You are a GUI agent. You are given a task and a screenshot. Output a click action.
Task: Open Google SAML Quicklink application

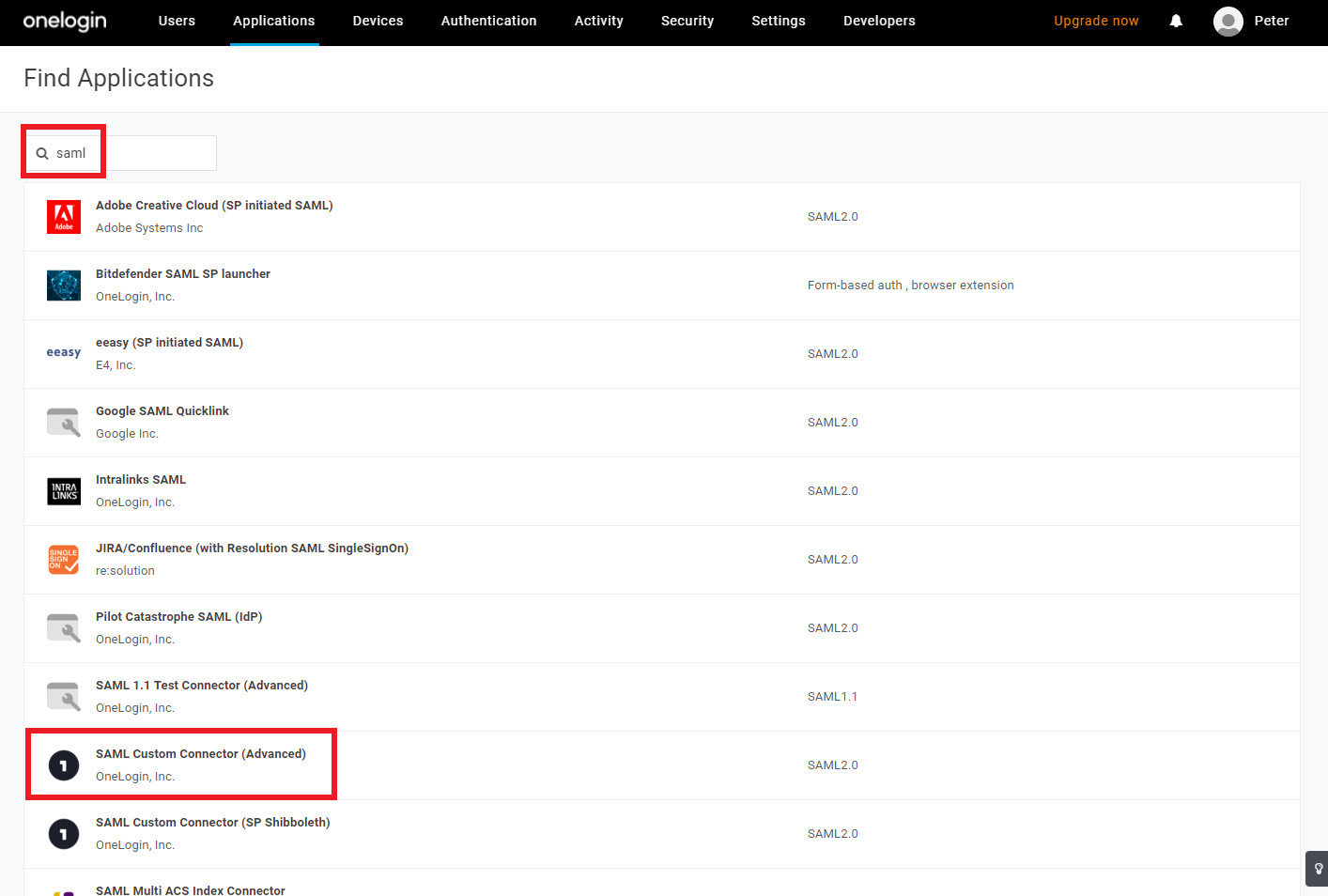[162, 411]
